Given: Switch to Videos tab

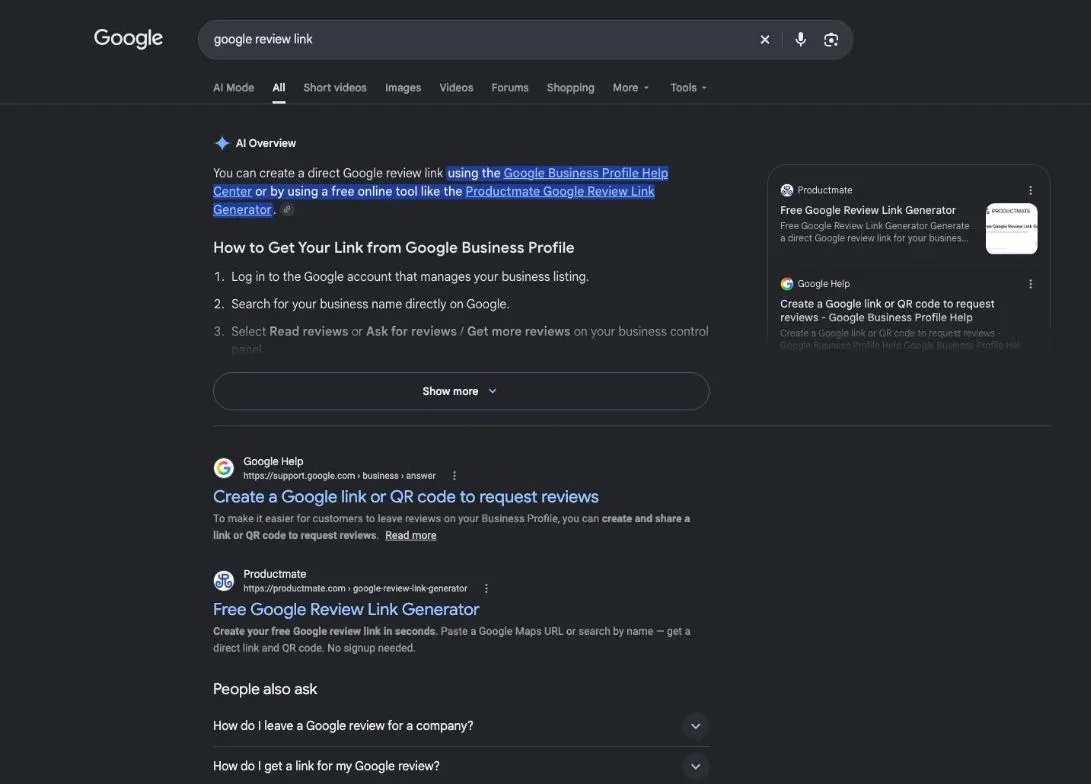Looking at the screenshot, I should (456, 88).
